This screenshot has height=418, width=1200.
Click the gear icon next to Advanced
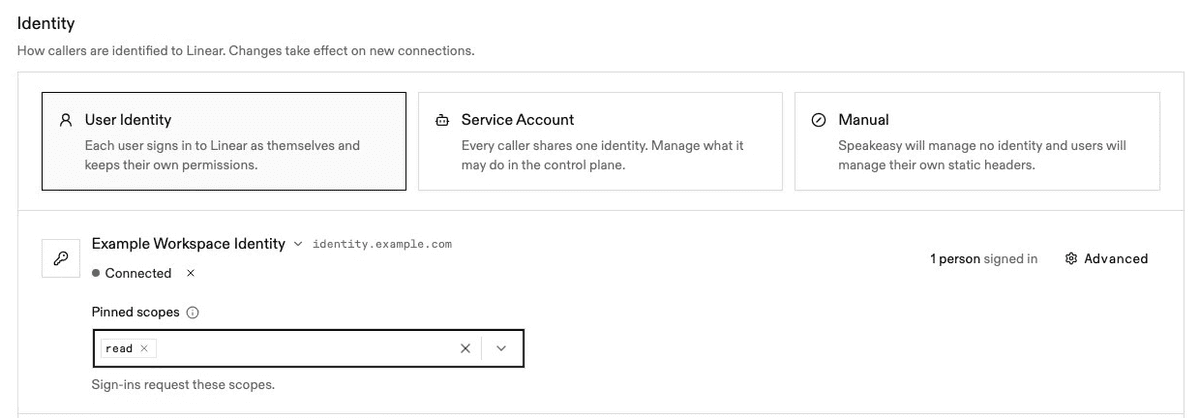[1071, 258]
